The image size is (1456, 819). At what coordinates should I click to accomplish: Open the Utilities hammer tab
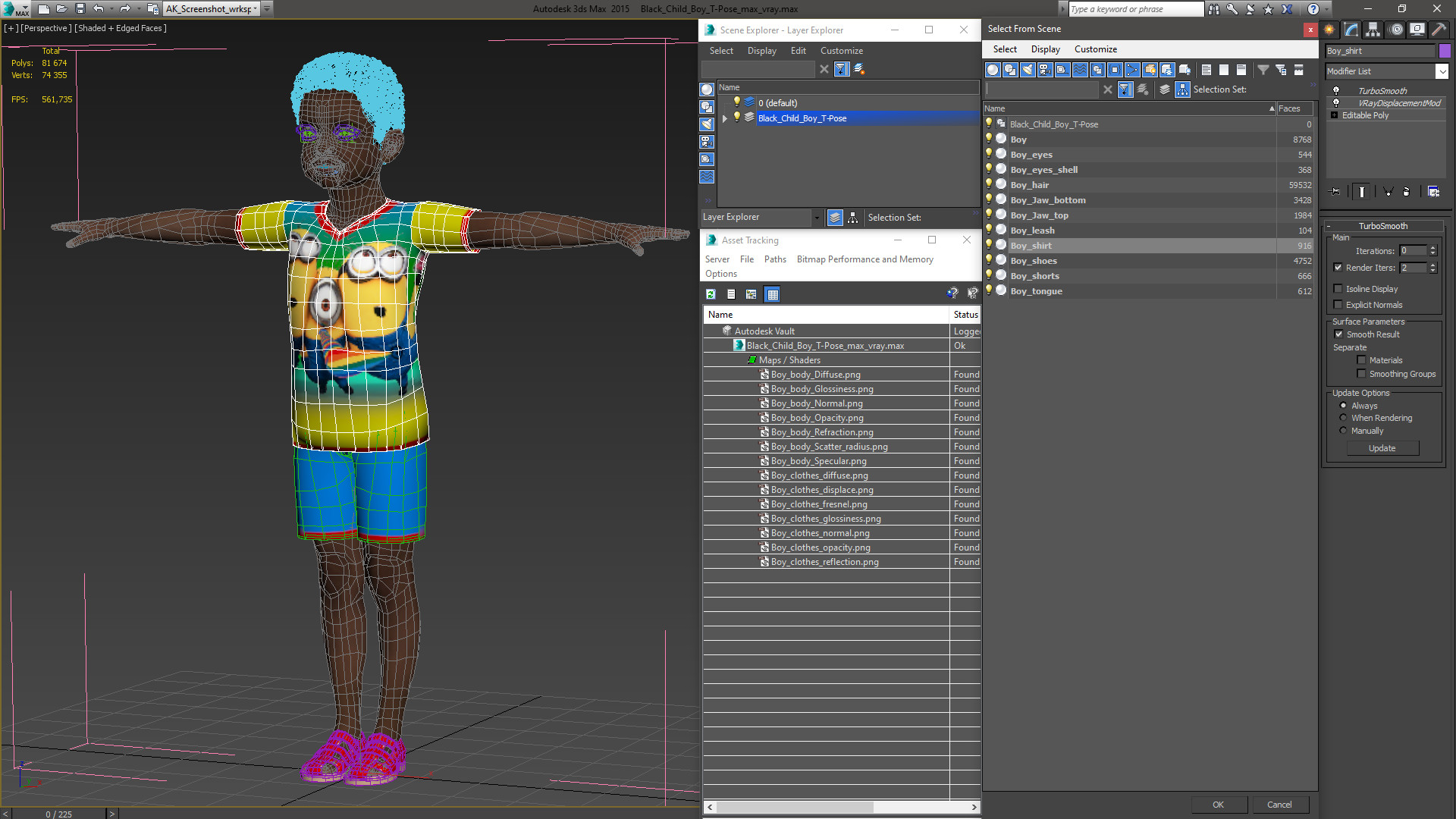(x=1439, y=30)
